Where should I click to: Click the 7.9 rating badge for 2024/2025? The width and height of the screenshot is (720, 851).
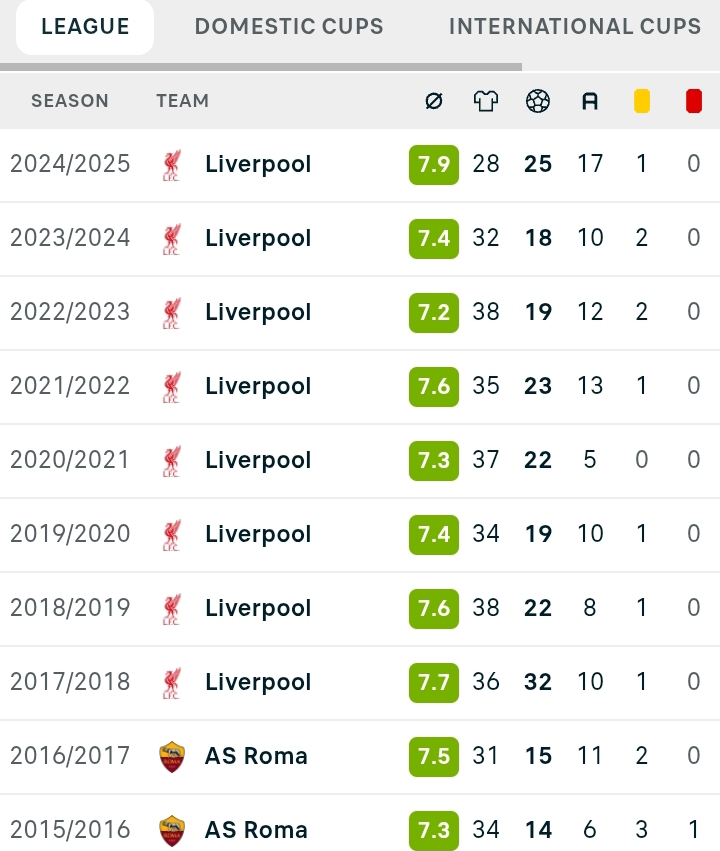tap(434, 164)
